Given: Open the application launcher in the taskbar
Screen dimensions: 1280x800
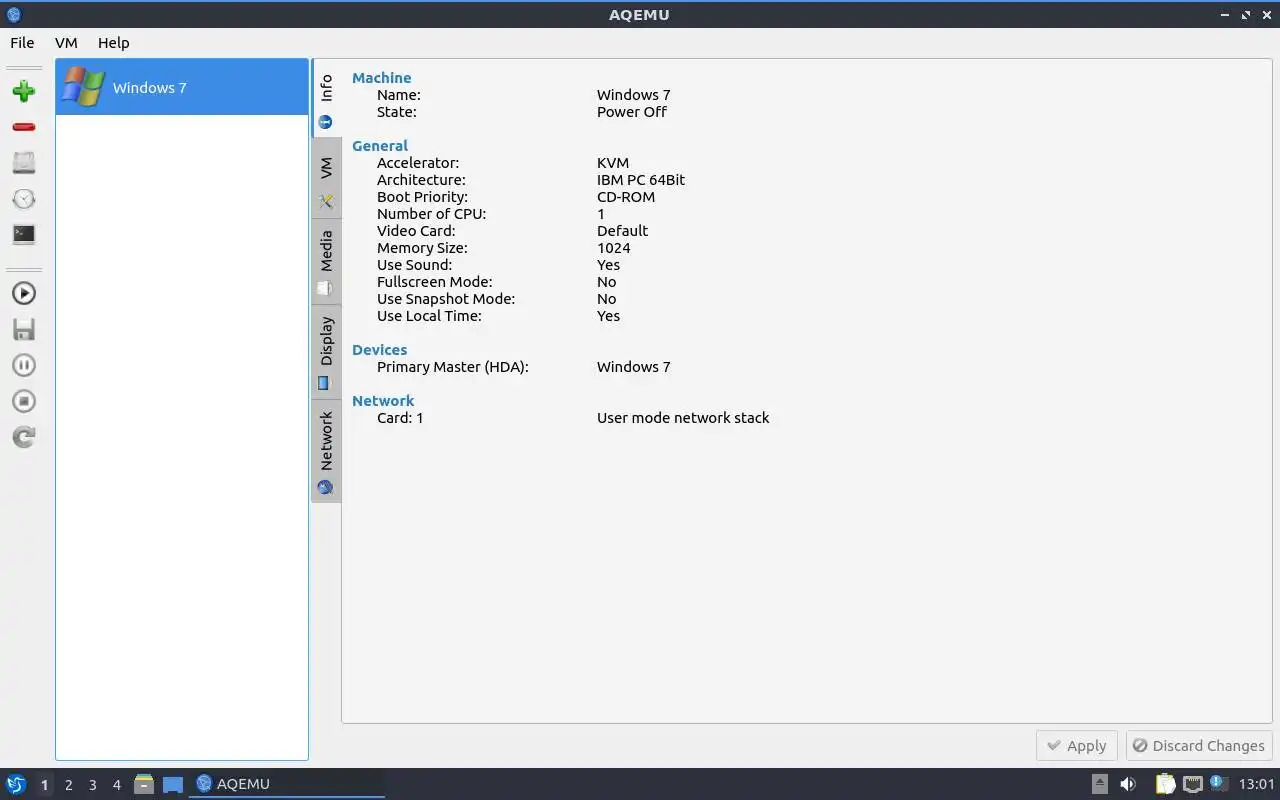Looking at the screenshot, I should click(x=16, y=784).
